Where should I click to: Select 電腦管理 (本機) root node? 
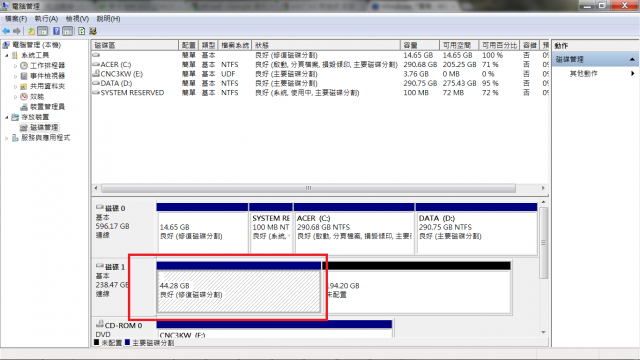tap(36, 45)
